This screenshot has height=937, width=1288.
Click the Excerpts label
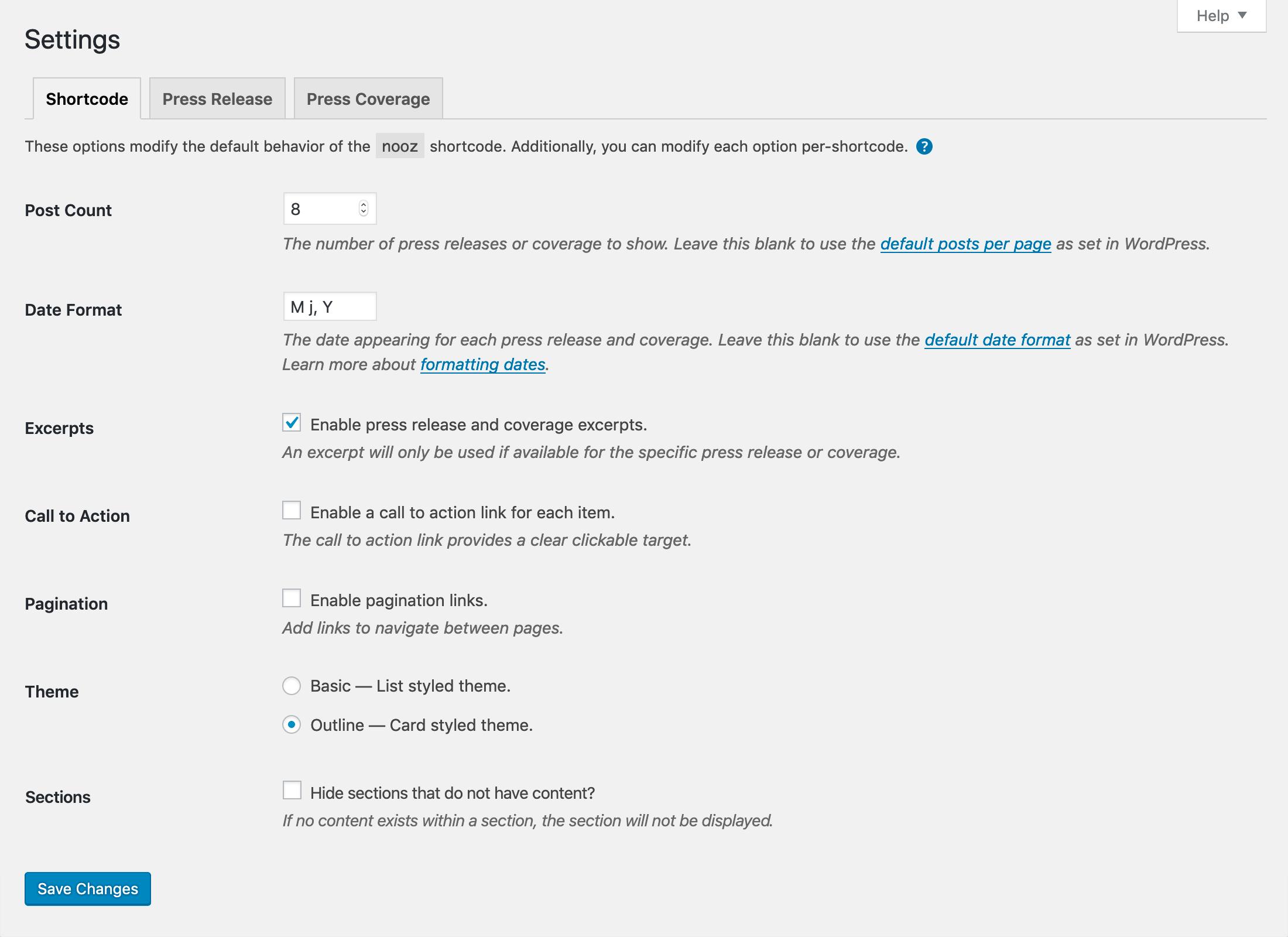coord(59,428)
